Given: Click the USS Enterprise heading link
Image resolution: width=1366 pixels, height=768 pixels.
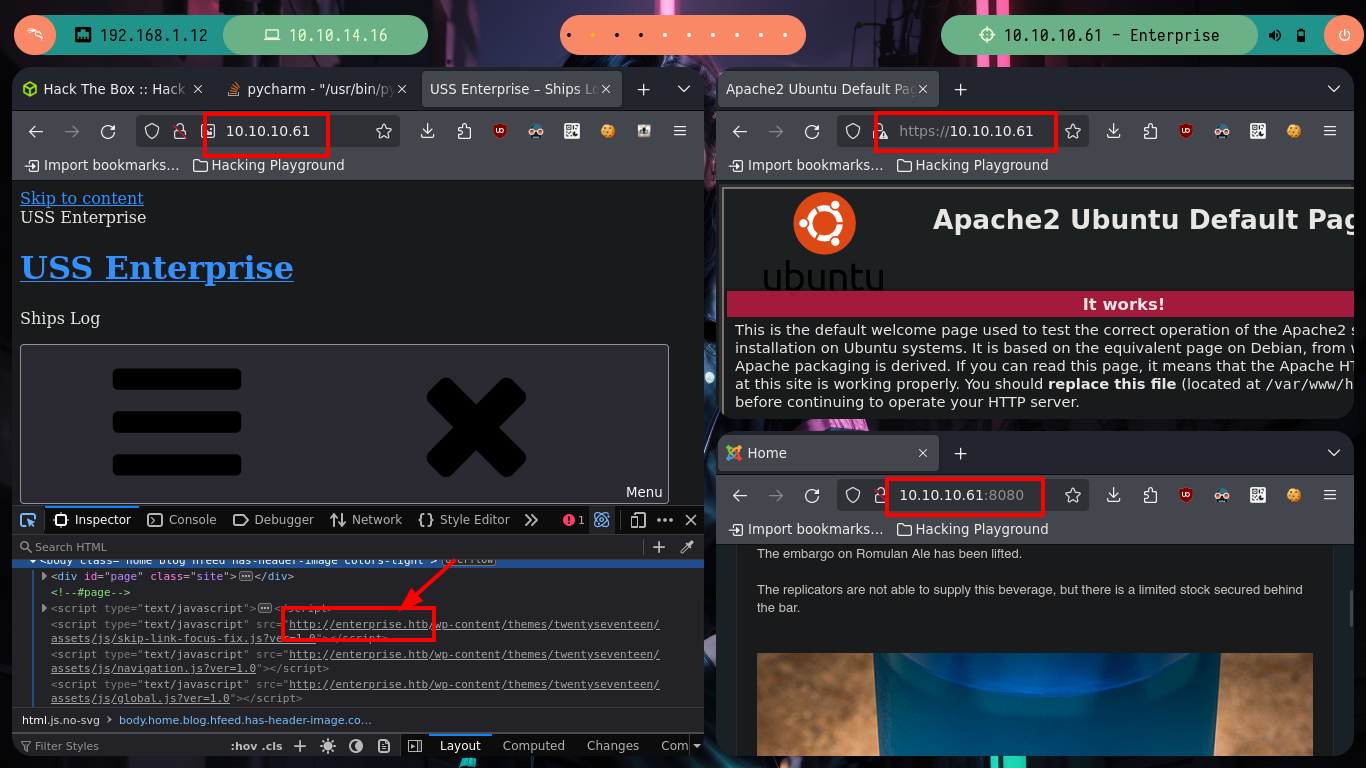Looking at the screenshot, I should 157,268.
